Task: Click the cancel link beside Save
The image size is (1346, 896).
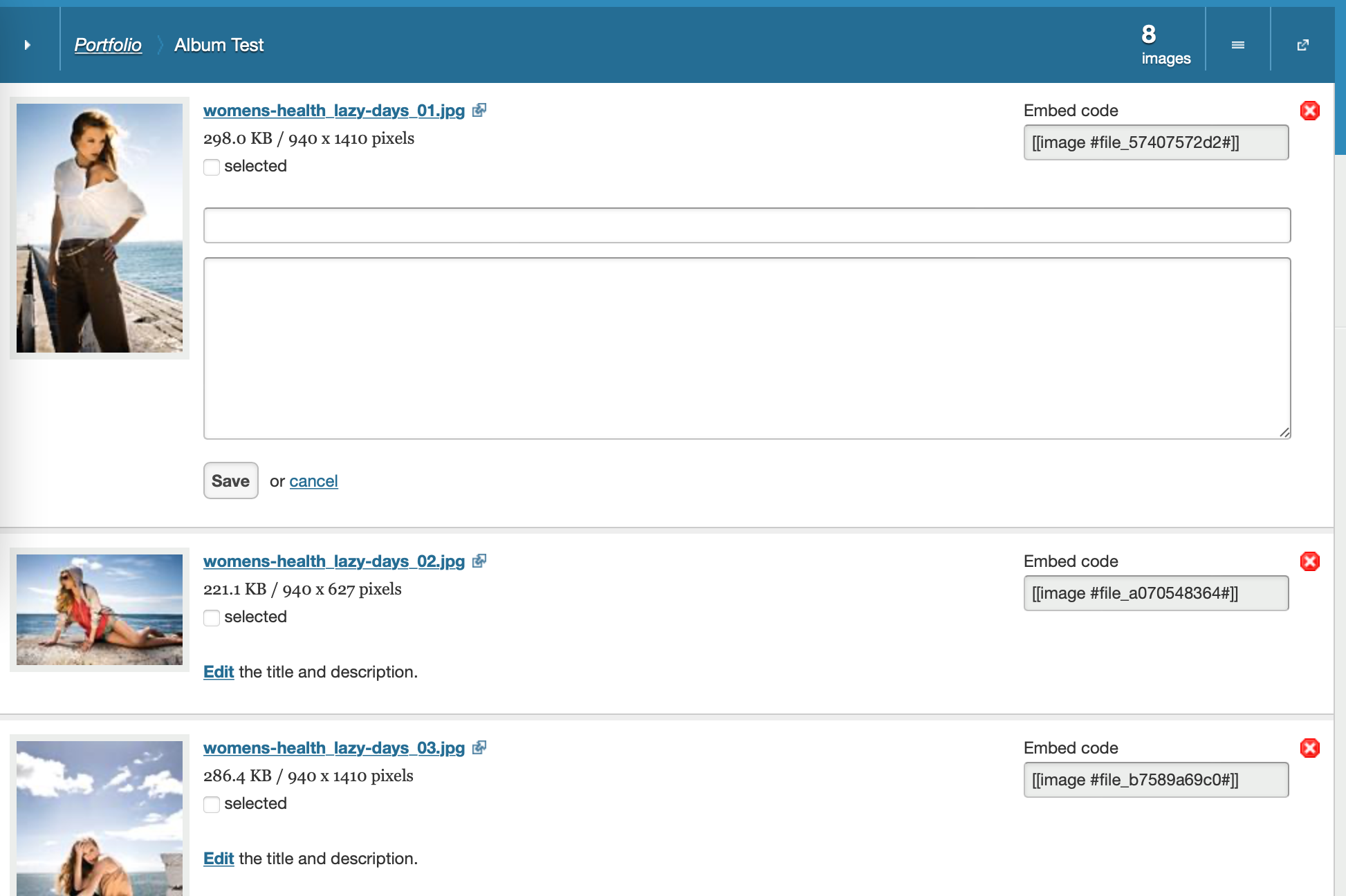Action: pyautogui.click(x=313, y=481)
